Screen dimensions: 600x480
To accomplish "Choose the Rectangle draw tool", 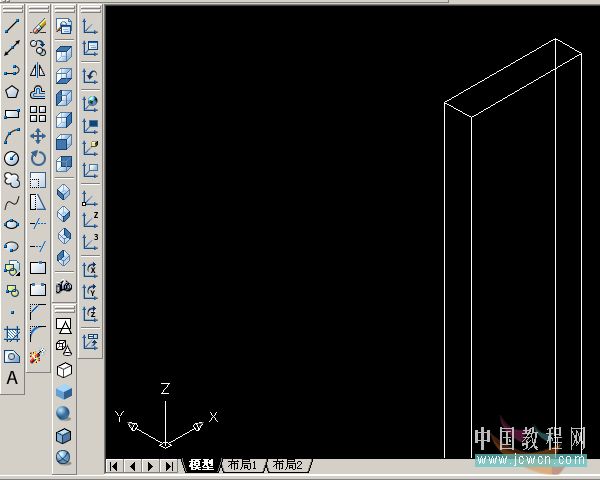I will [x=12, y=113].
